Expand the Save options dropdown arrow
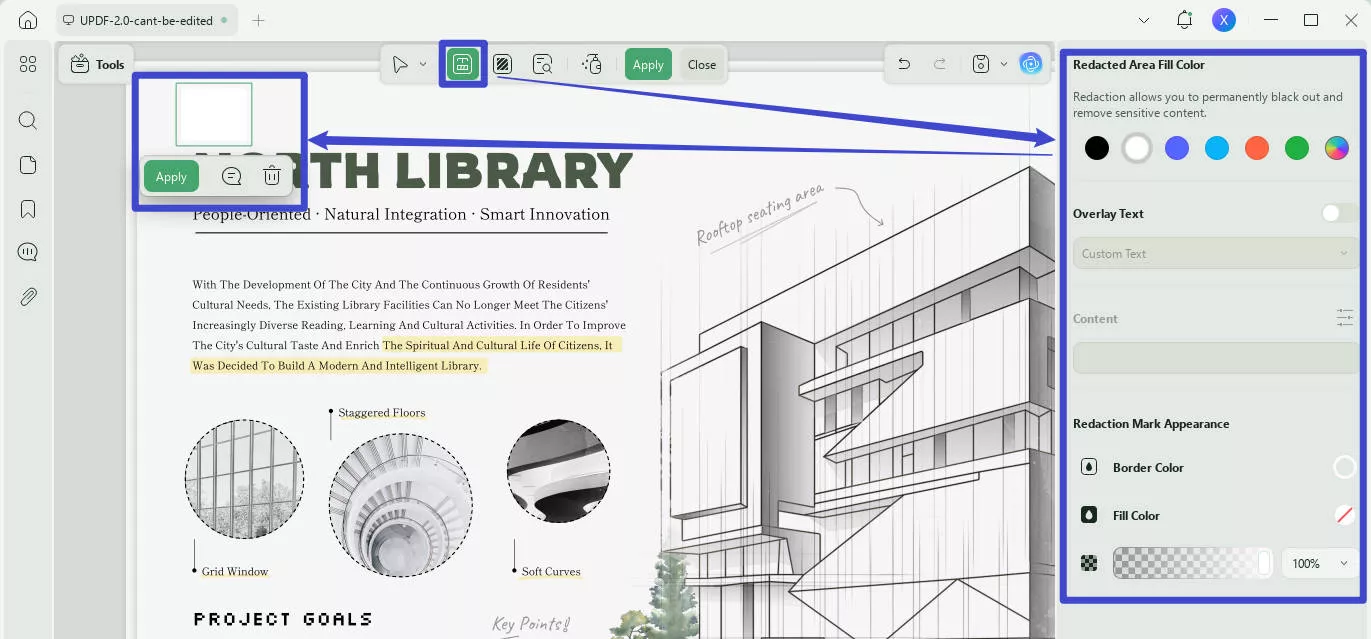 1003,65
